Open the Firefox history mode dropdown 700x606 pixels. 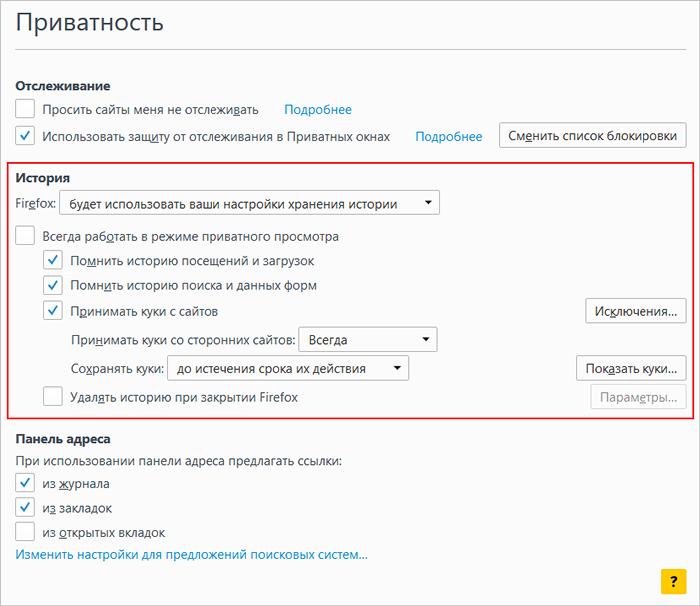[x=250, y=203]
